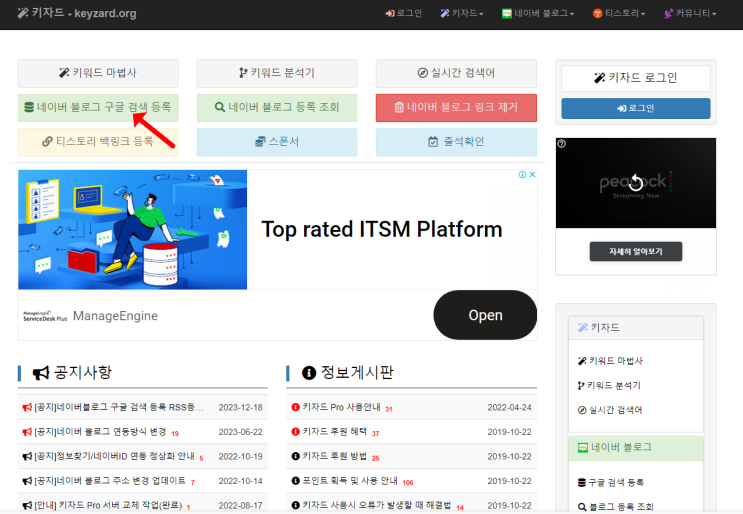Open notice 정보찾기/네이버ID 연동 정상화 안내
The height and width of the screenshot is (514, 743).
point(114,457)
